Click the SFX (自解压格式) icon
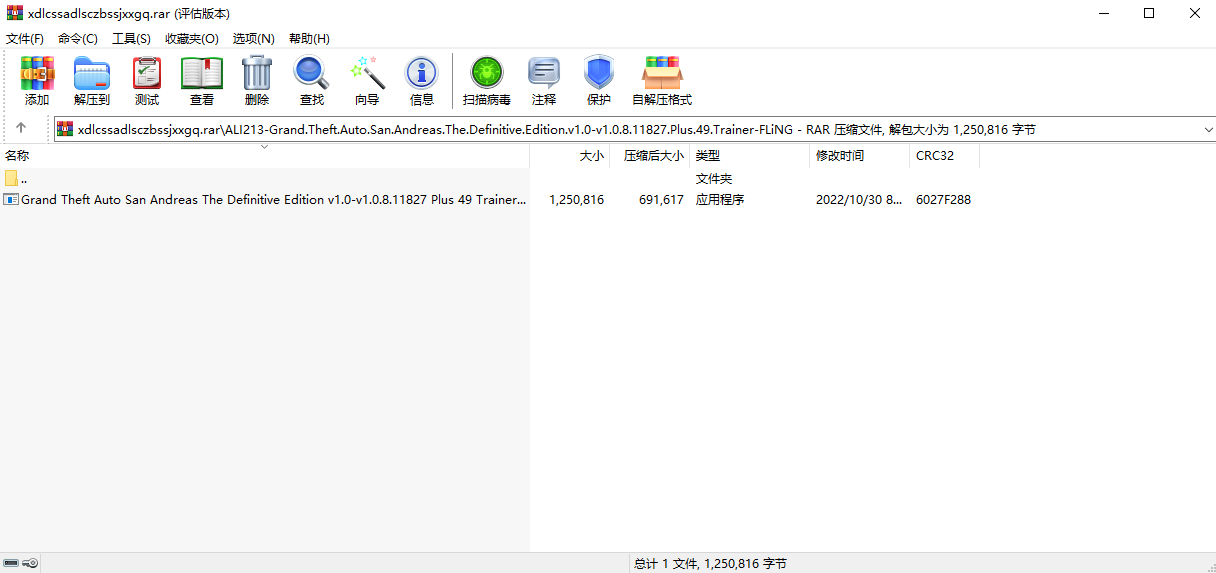The width and height of the screenshot is (1216, 573). 662,81
